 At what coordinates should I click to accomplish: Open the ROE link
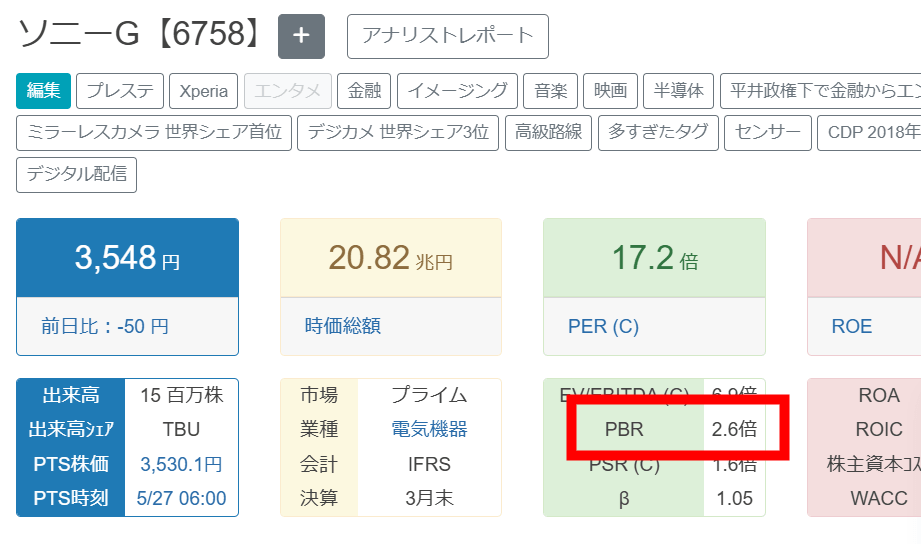click(852, 326)
